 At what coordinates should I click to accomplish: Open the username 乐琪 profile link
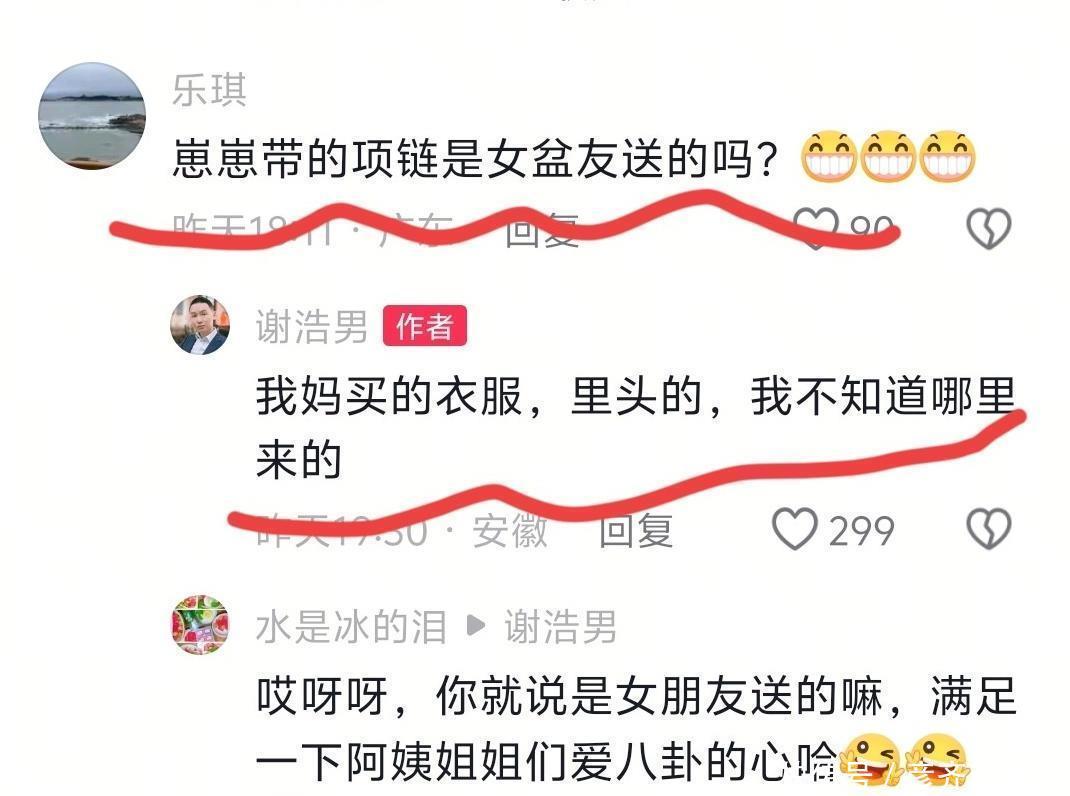point(209,89)
